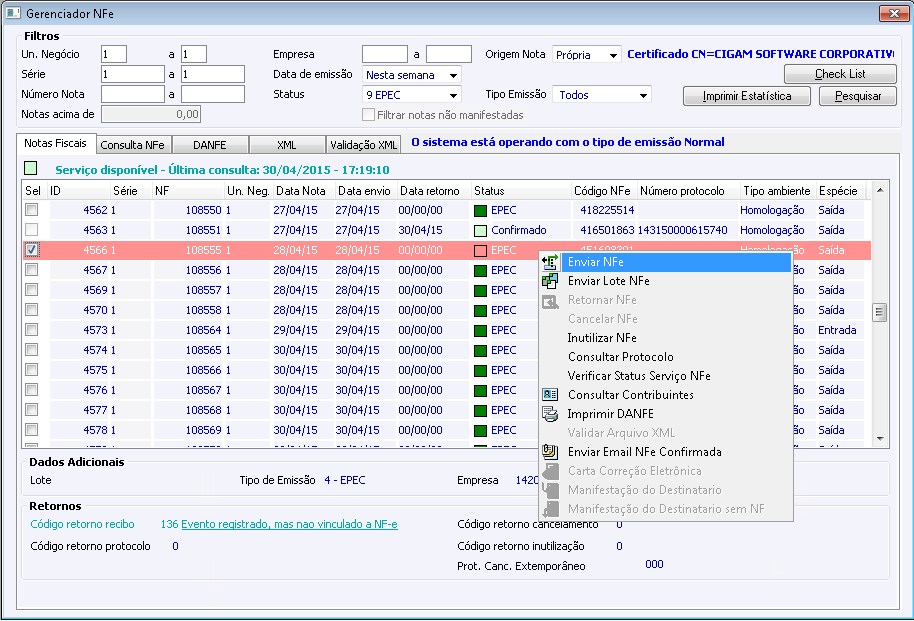Click the first Empresa input field
This screenshot has width=914, height=621.
tap(385, 54)
